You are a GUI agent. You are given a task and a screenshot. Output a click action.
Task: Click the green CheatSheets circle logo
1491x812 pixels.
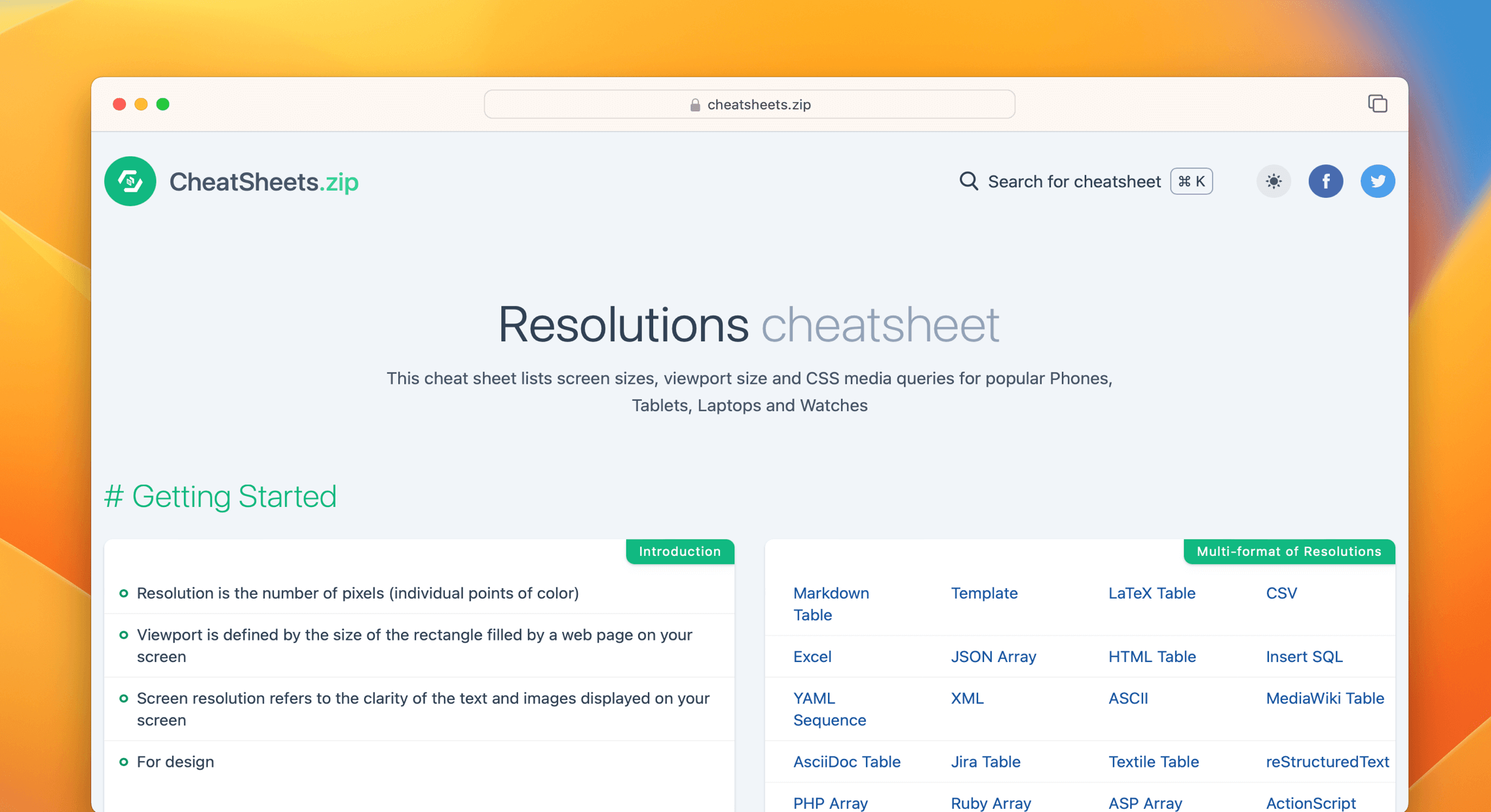pos(129,181)
